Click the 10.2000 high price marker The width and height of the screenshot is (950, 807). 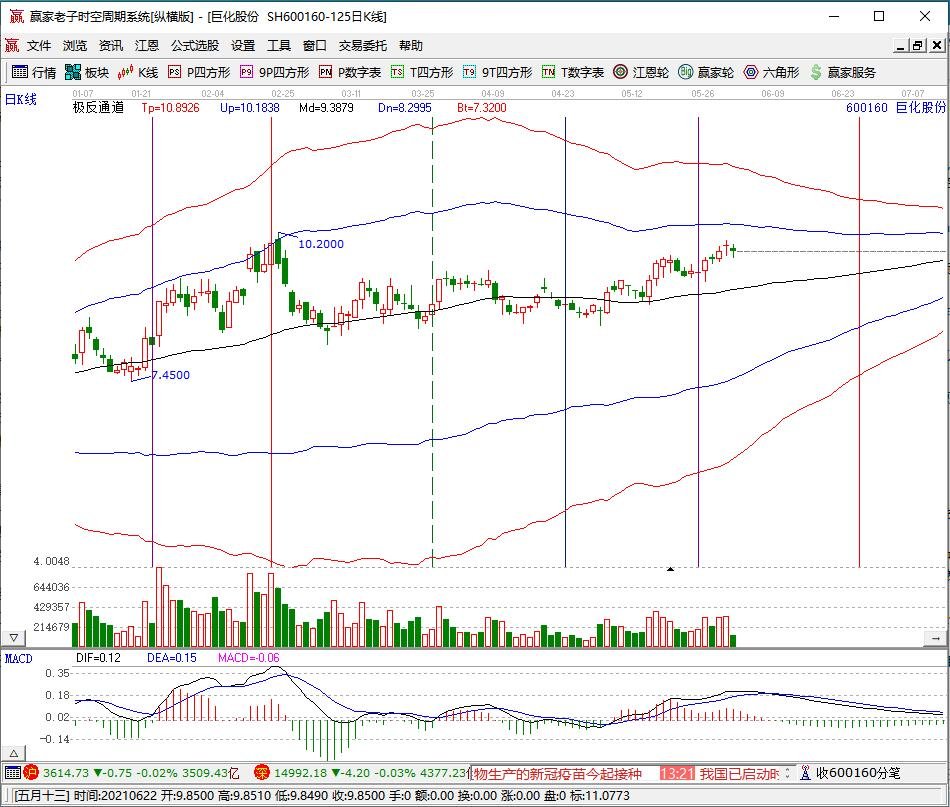[x=320, y=244]
